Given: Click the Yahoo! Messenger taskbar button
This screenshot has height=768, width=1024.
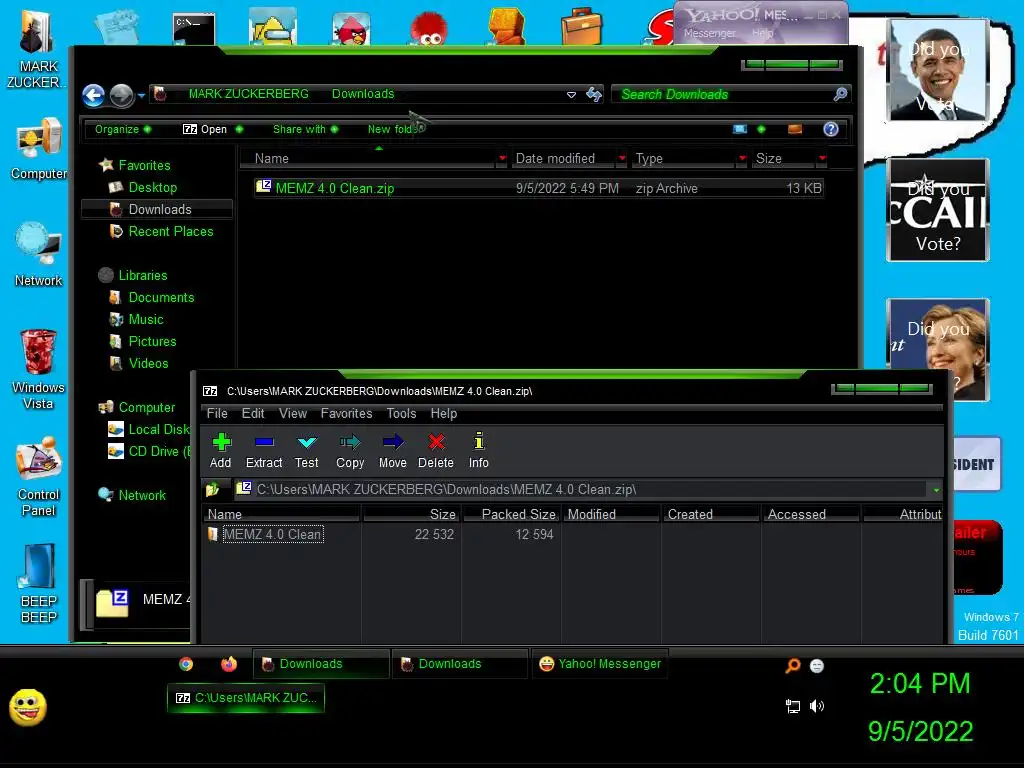Looking at the screenshot, I should pyautogui.click(x=600, y=664).
